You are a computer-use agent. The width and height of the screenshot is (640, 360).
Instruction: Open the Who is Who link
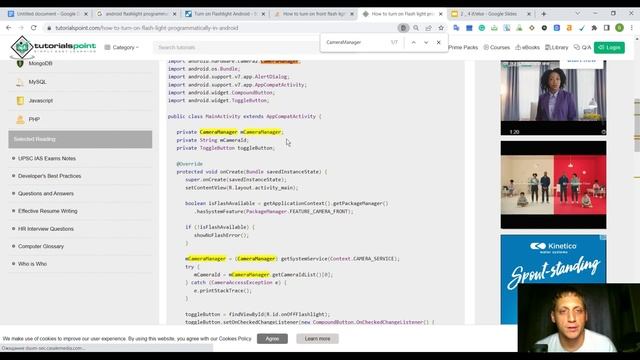32,264
